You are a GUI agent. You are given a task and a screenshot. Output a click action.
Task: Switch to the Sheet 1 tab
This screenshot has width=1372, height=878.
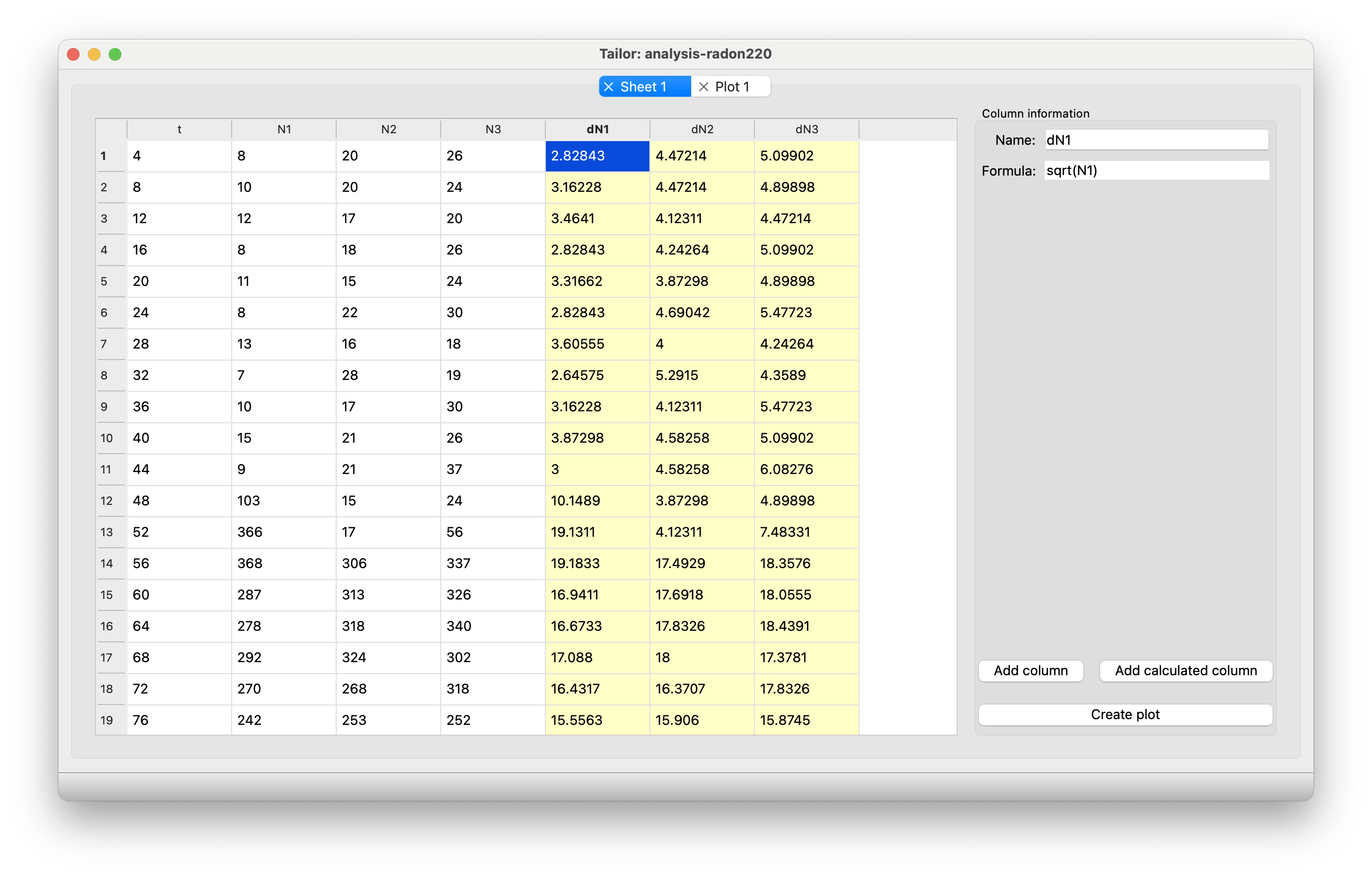click(x=644, y=86)
